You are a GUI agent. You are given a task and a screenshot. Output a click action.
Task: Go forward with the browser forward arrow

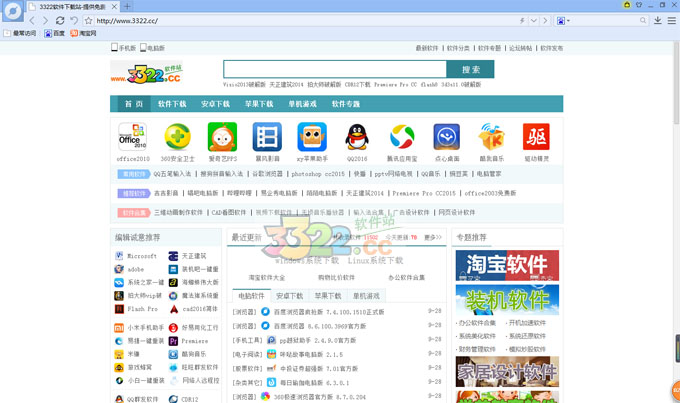click(45, 20)
